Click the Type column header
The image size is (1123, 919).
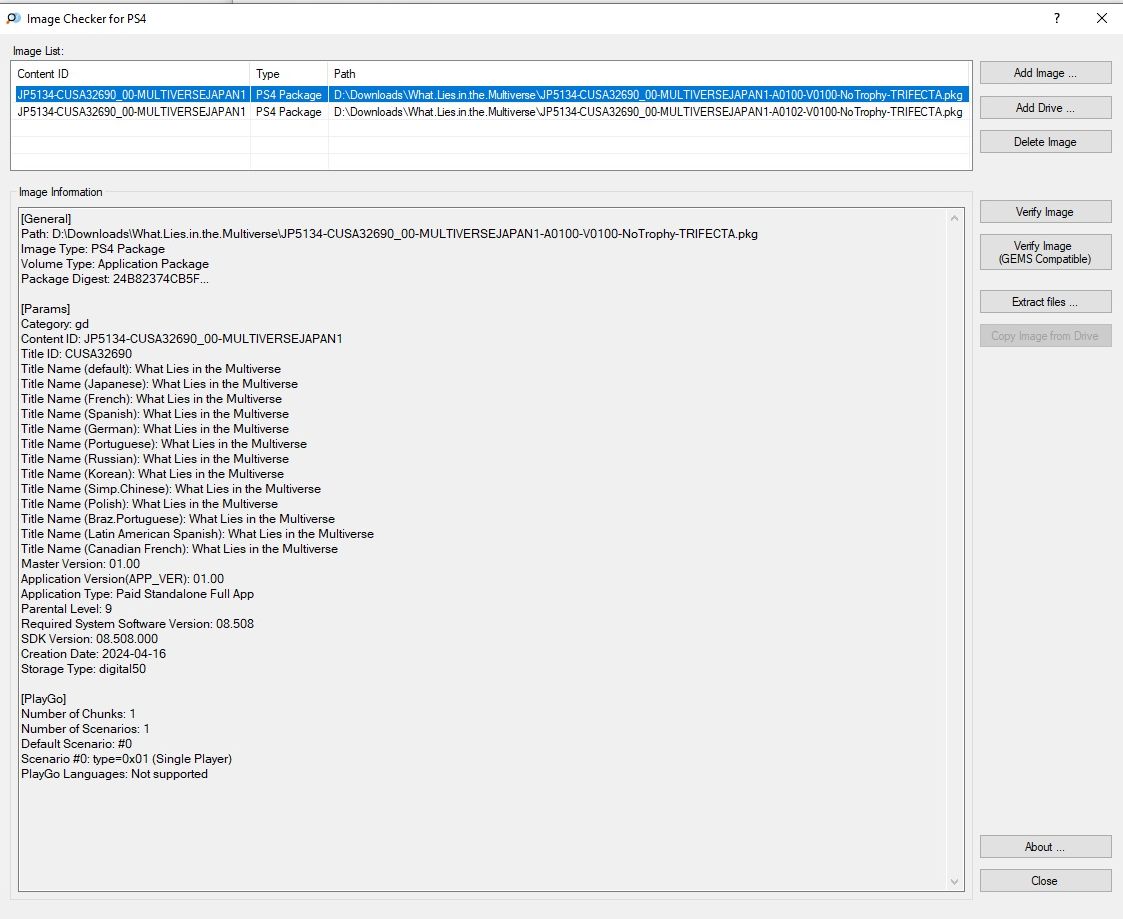click(289, 74)
